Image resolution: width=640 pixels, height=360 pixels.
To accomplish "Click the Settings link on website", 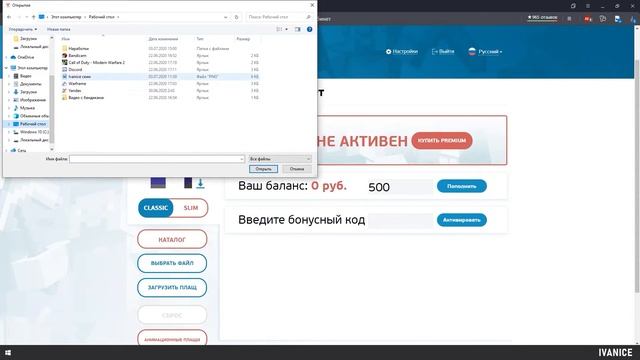I will click(402, 51).
